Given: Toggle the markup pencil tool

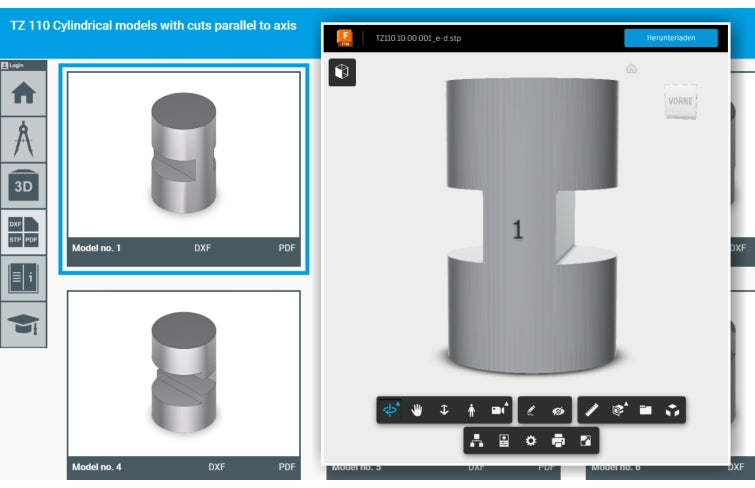Looking at the screenshot, I should point(531,410).
